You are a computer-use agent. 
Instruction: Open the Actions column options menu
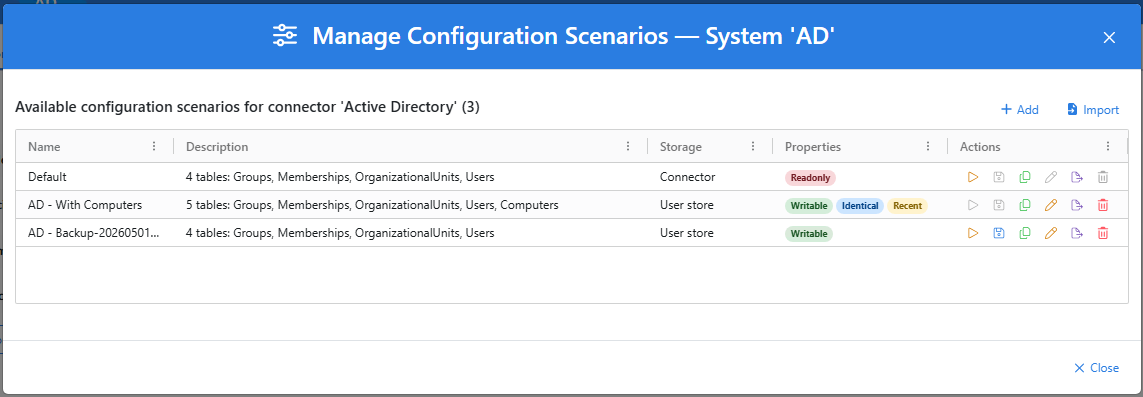click(x=1108, y=146)
